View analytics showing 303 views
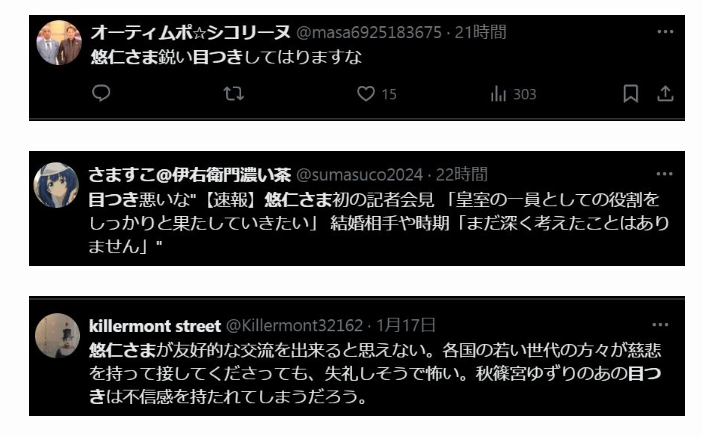 tap(513, 94)
